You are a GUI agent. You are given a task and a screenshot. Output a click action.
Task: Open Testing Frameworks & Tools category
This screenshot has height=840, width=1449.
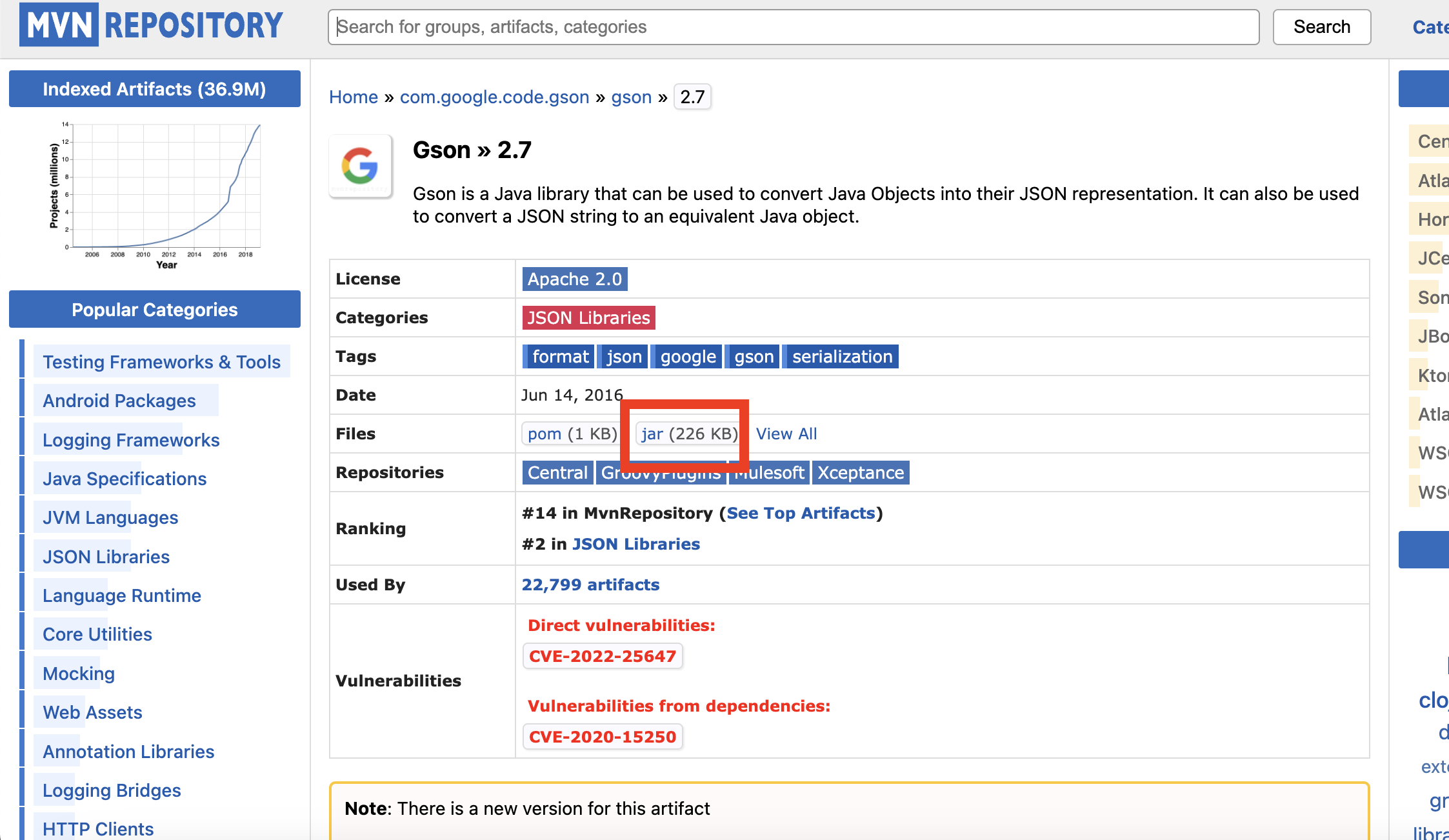161,362
